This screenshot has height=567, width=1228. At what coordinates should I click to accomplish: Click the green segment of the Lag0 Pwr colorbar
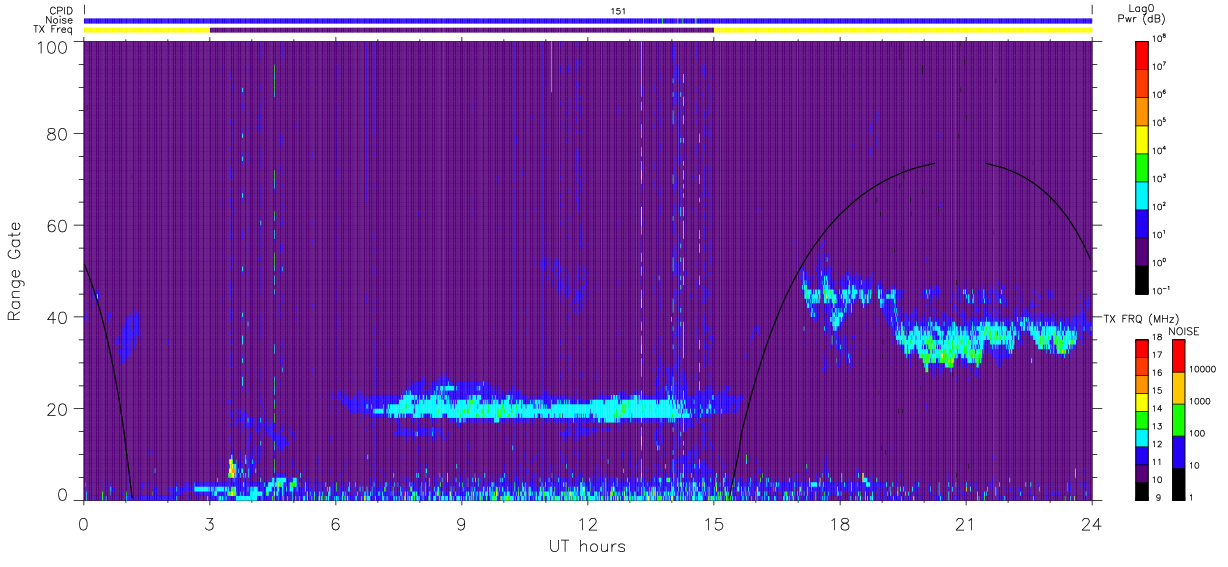pos(1143,166)
